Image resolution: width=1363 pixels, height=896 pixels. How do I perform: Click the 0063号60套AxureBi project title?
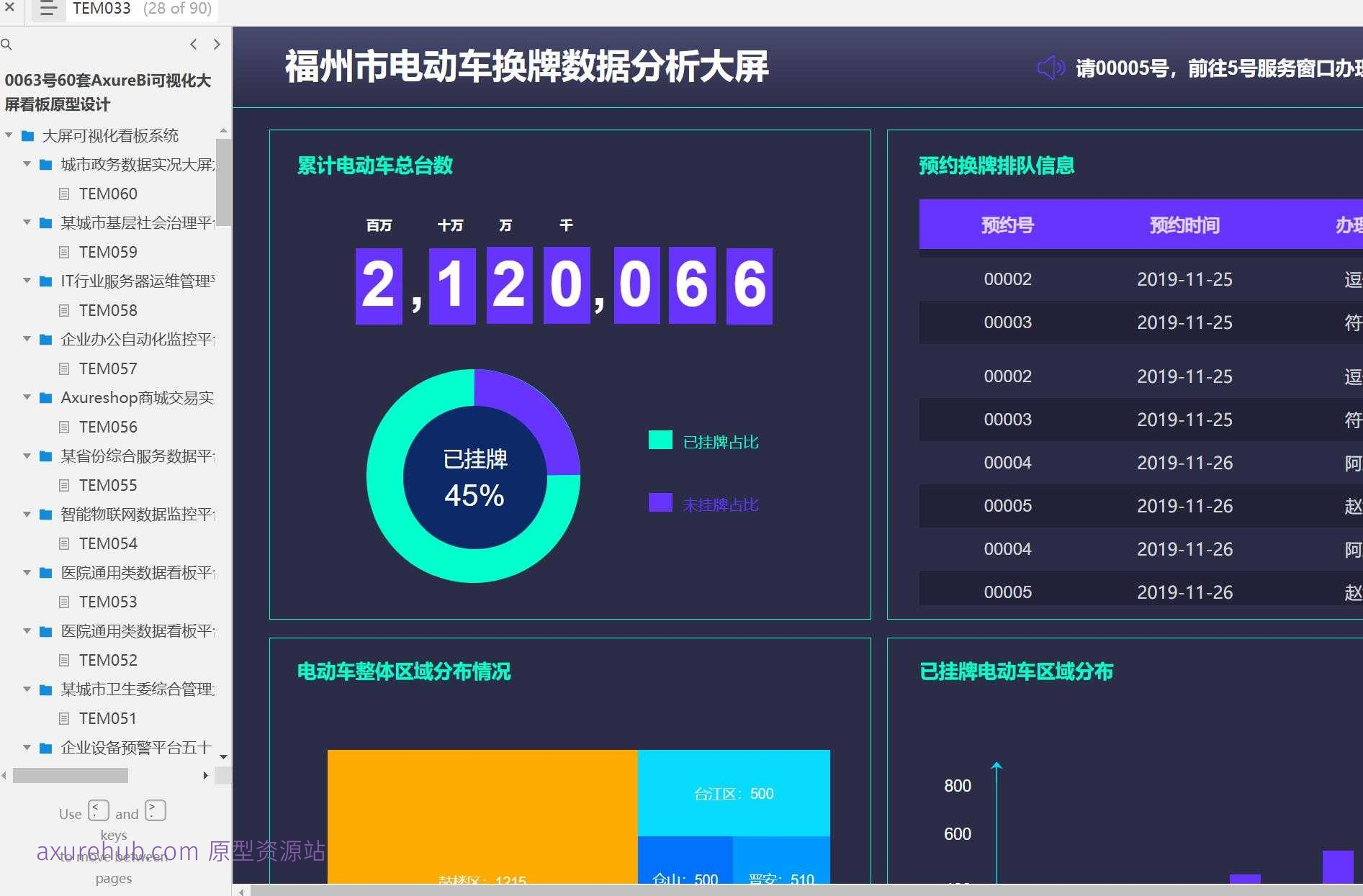click(x=108, y=92)
